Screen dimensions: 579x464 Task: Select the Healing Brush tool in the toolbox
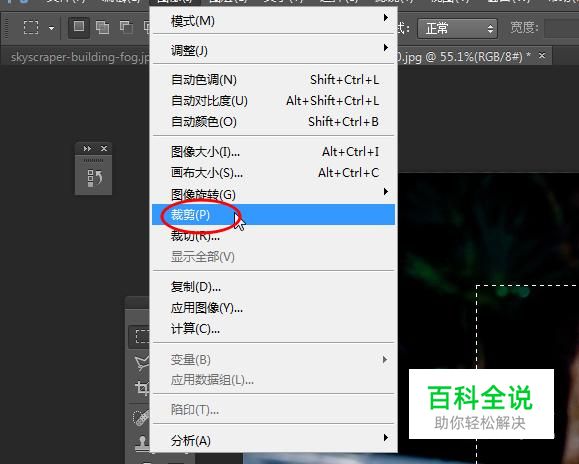coord(141,417)
